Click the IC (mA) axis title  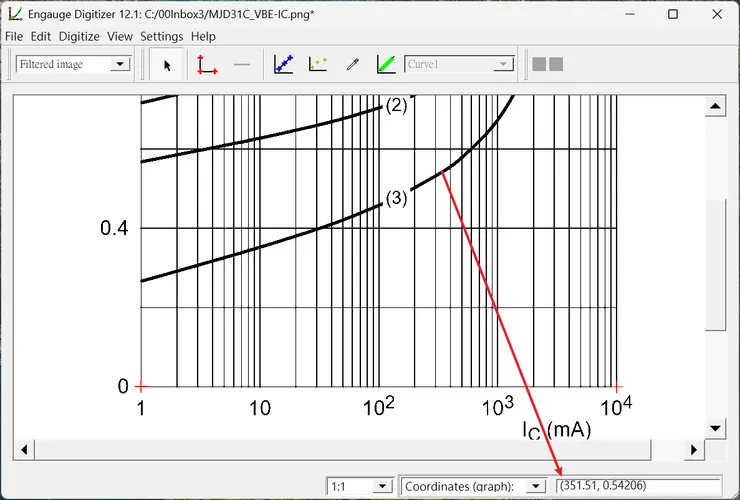pyautogui.click(x=556, y=430)
